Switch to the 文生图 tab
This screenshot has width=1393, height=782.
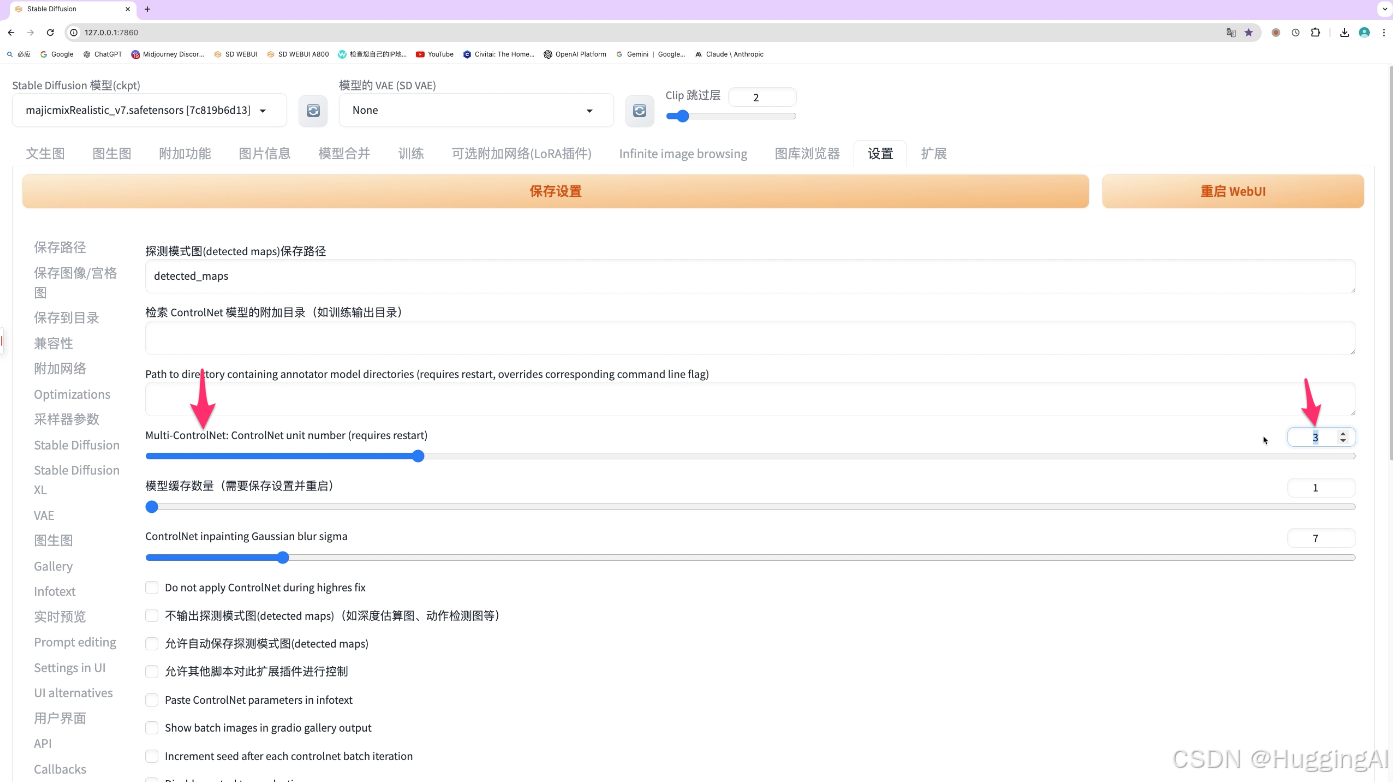(x=45, y=153)
